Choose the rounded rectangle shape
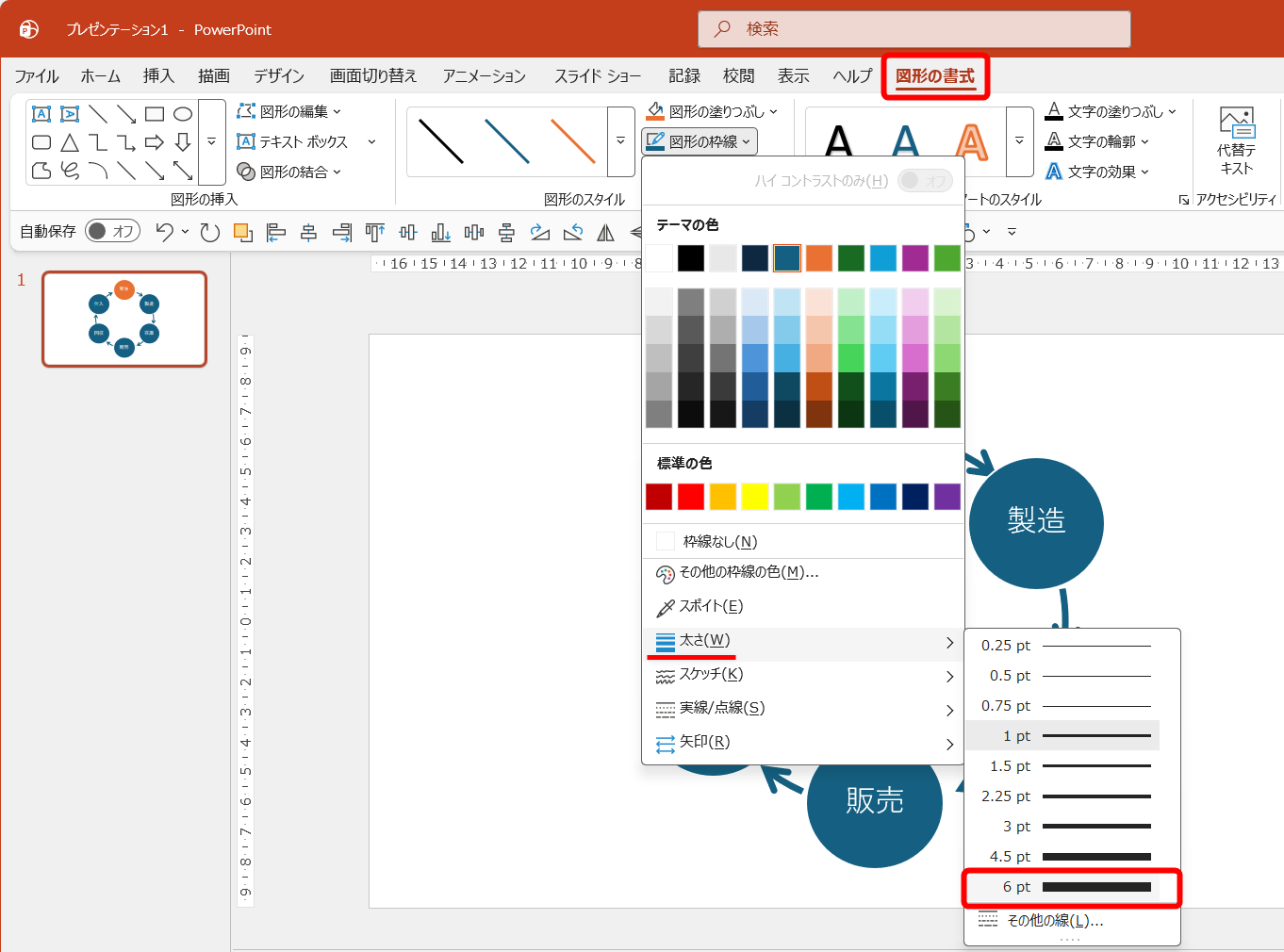The width and height of the screenshot is (1284, 952). click(x=41, y=142)
